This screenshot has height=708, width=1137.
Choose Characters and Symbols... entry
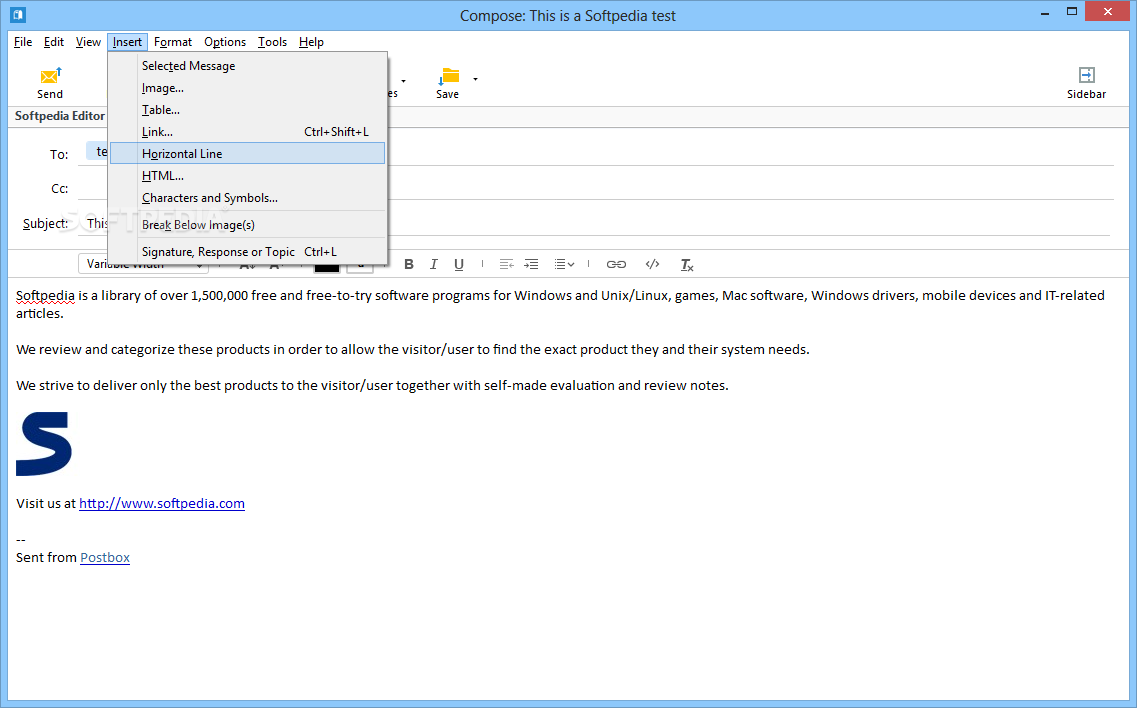(x=247, y=198)
